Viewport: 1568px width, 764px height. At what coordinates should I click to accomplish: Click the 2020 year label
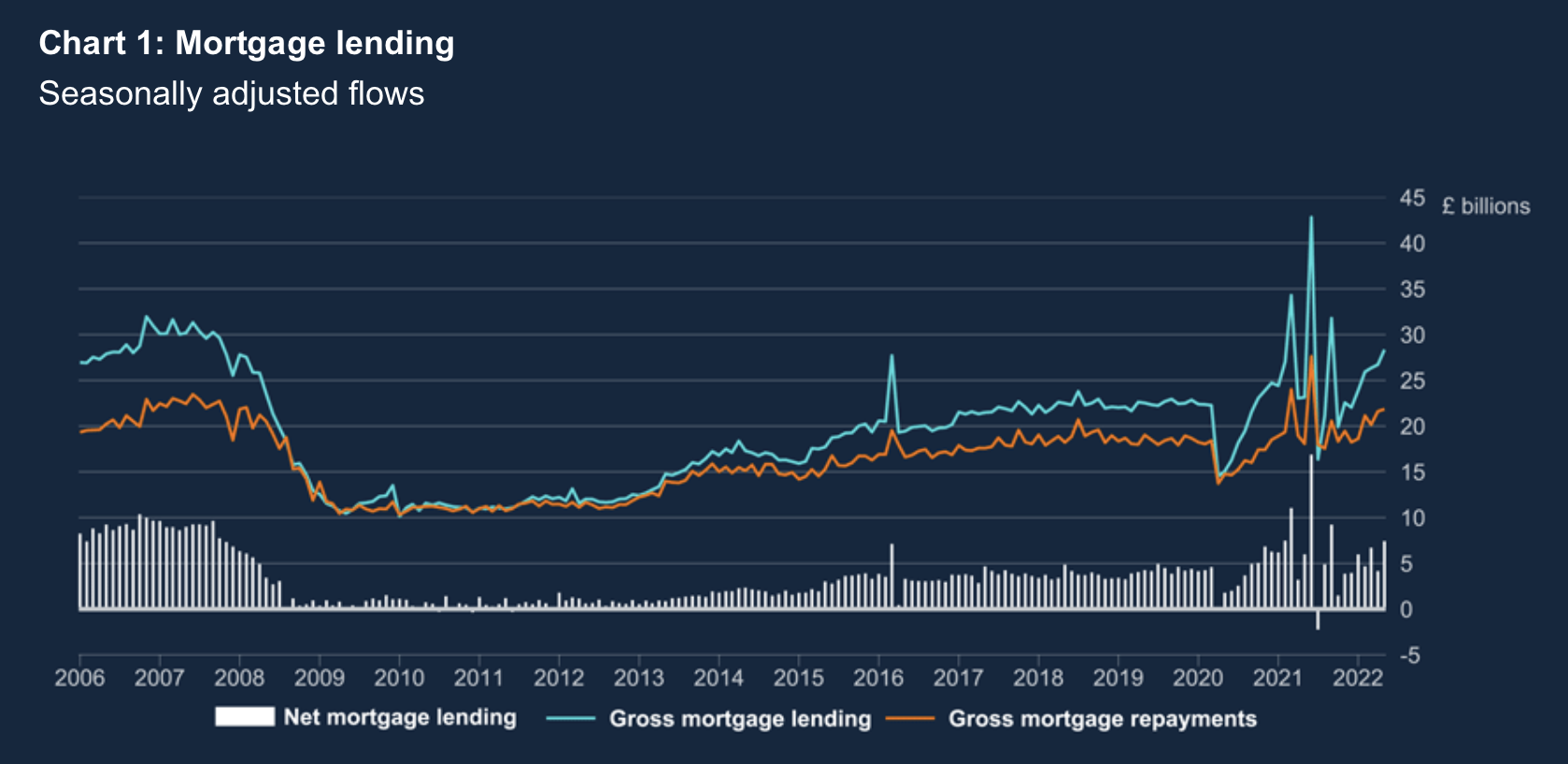point(1198,677)
